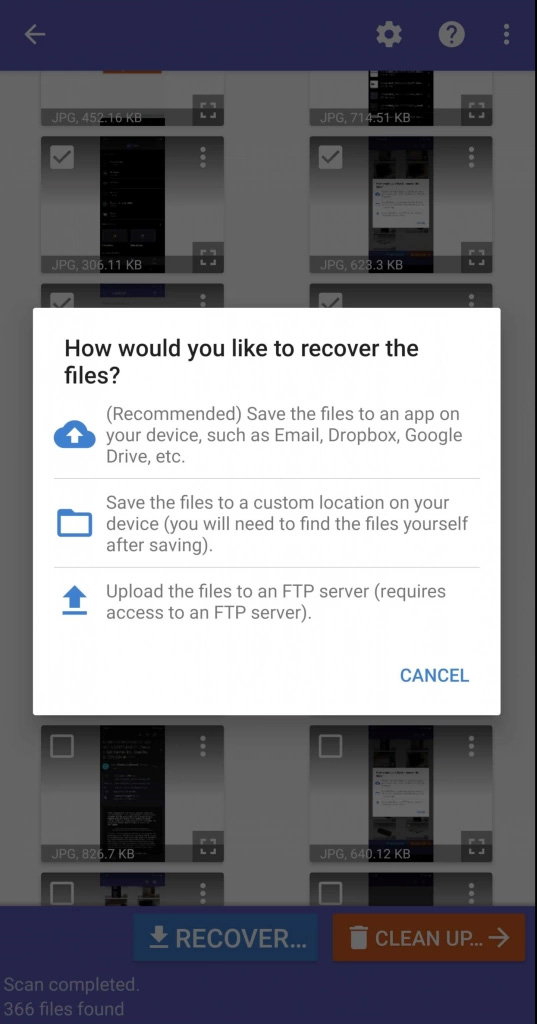This screenshot has height=1024, width=537.
Task: Open options menu for 306.11 KB image
Action: [203, 157]
